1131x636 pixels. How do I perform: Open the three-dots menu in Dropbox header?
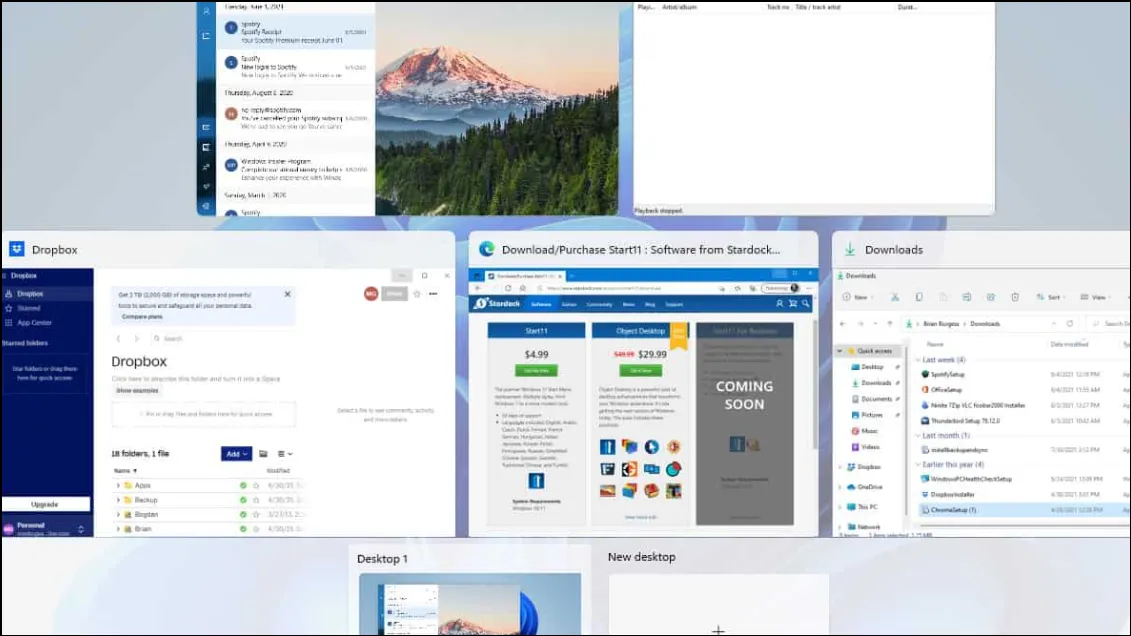click(433, 294)
